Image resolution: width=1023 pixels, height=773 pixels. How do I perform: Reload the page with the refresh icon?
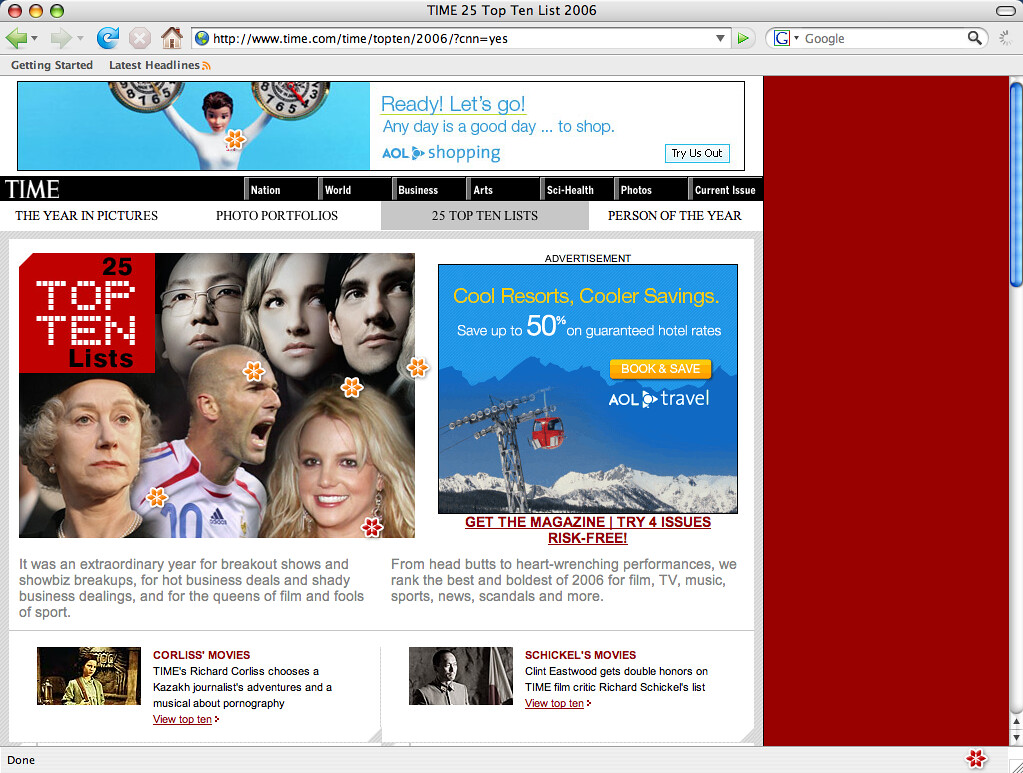(x=108, y=38)
